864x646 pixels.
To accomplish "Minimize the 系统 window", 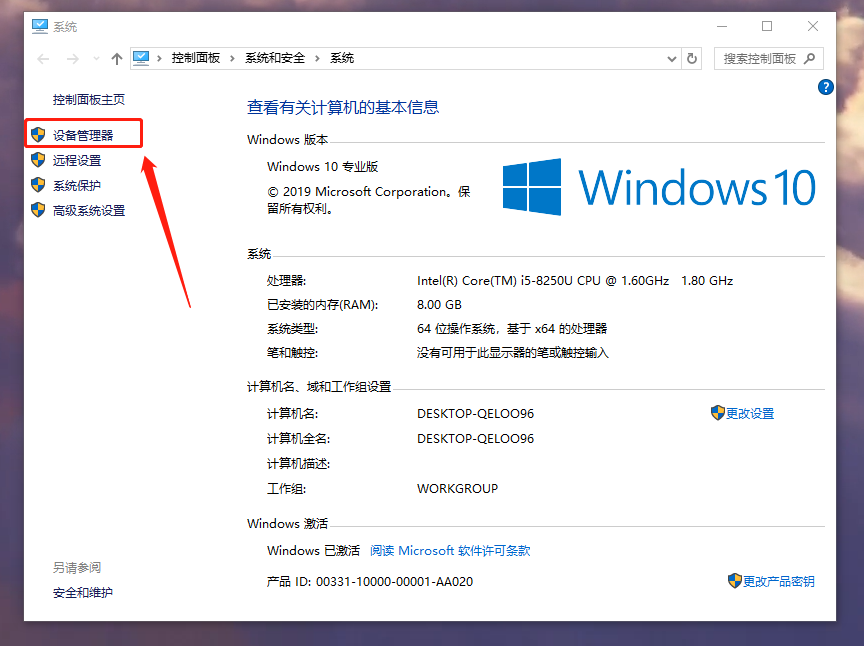I will [722, 26].
